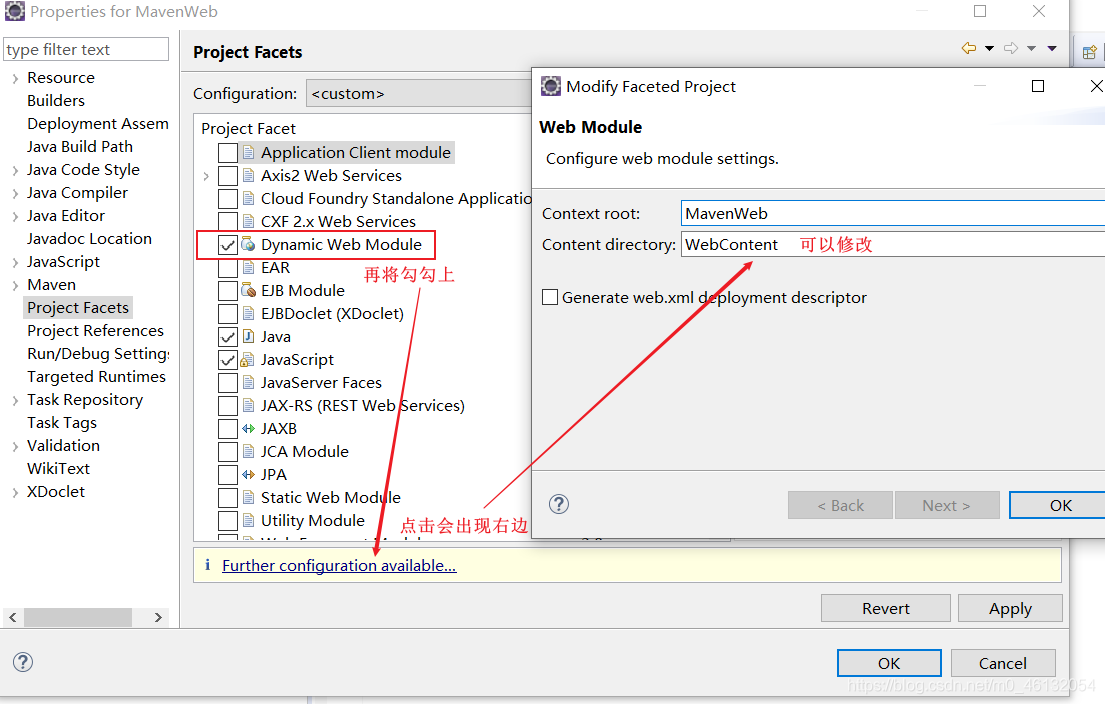Enable Generate web.xml deployment descriptor
1105x704 pixels.
click(548, 297)
